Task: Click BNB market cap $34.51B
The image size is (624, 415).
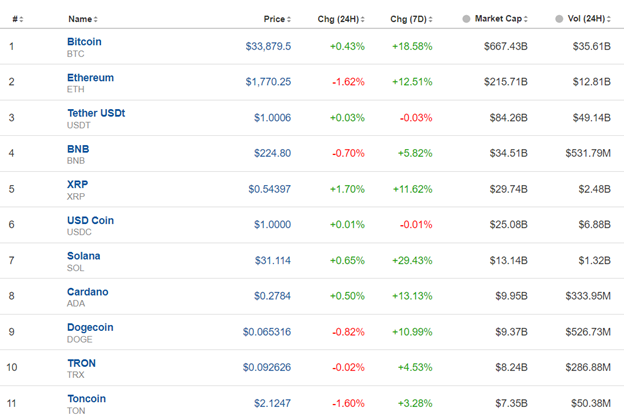Action: pyautogui.click(x=509, y=153)
